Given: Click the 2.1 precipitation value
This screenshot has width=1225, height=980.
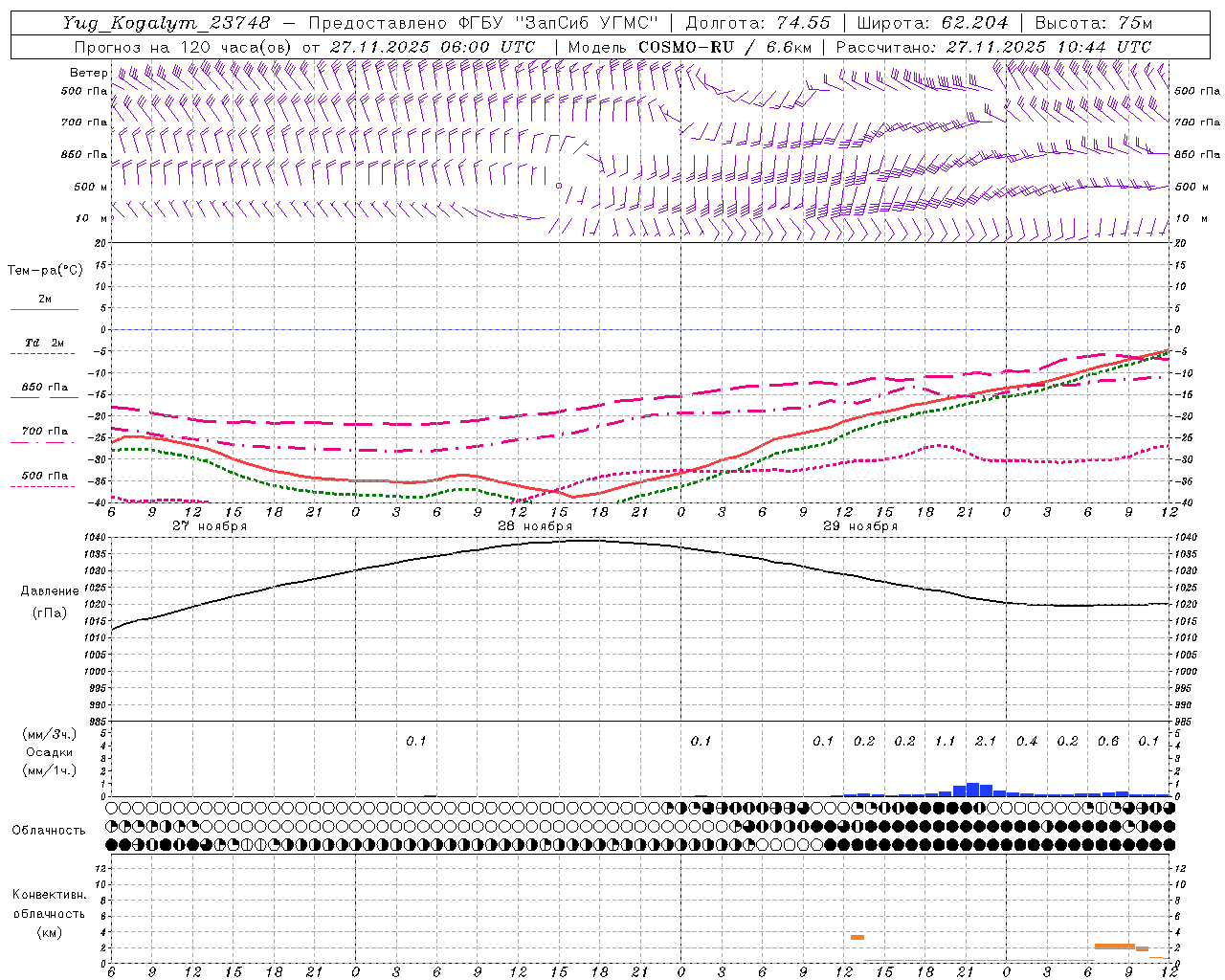Looking at the screenshot, I should (x=986, y=741).
